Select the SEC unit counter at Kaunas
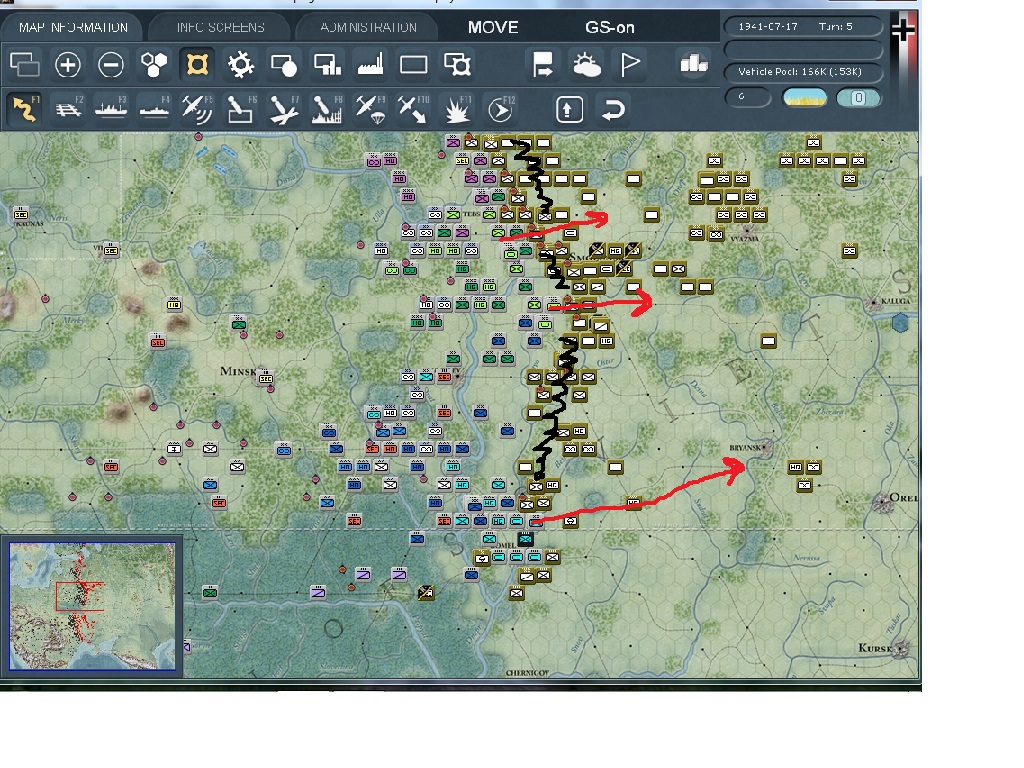1024x768 pixels. [x=21, y=214]
